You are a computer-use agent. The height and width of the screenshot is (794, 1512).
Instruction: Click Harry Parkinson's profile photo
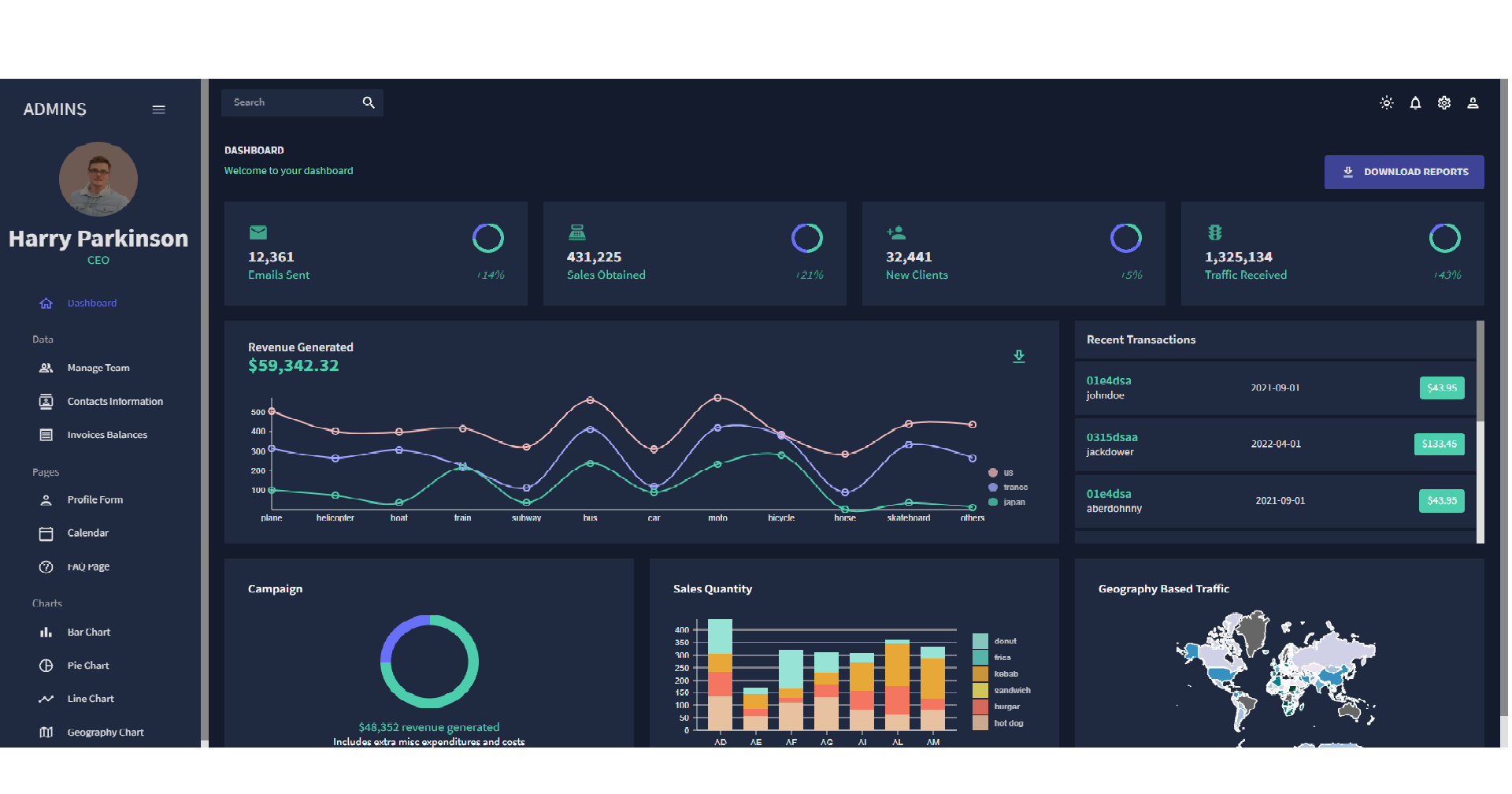[98, 180]
